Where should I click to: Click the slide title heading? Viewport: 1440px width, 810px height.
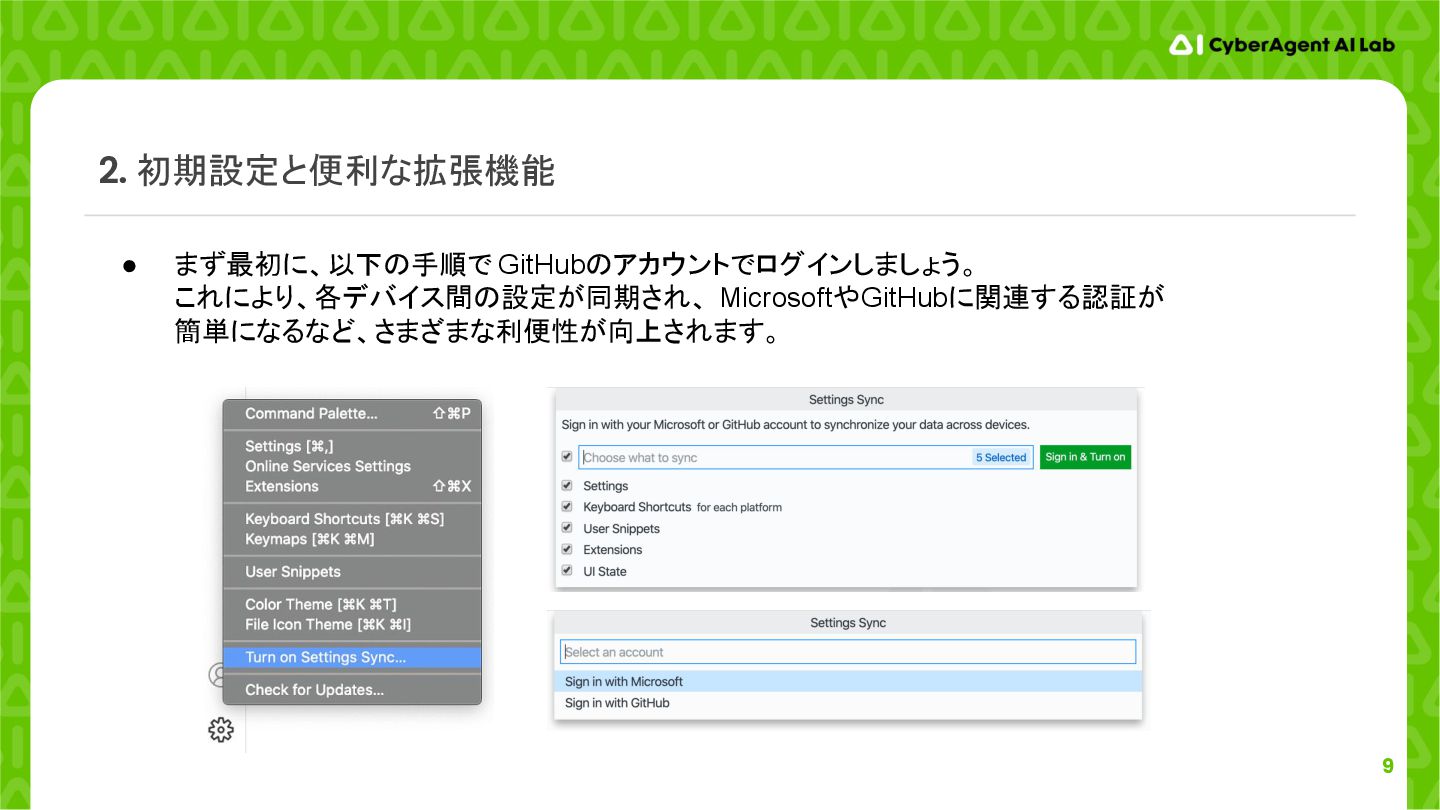click(x=326, y=171)
